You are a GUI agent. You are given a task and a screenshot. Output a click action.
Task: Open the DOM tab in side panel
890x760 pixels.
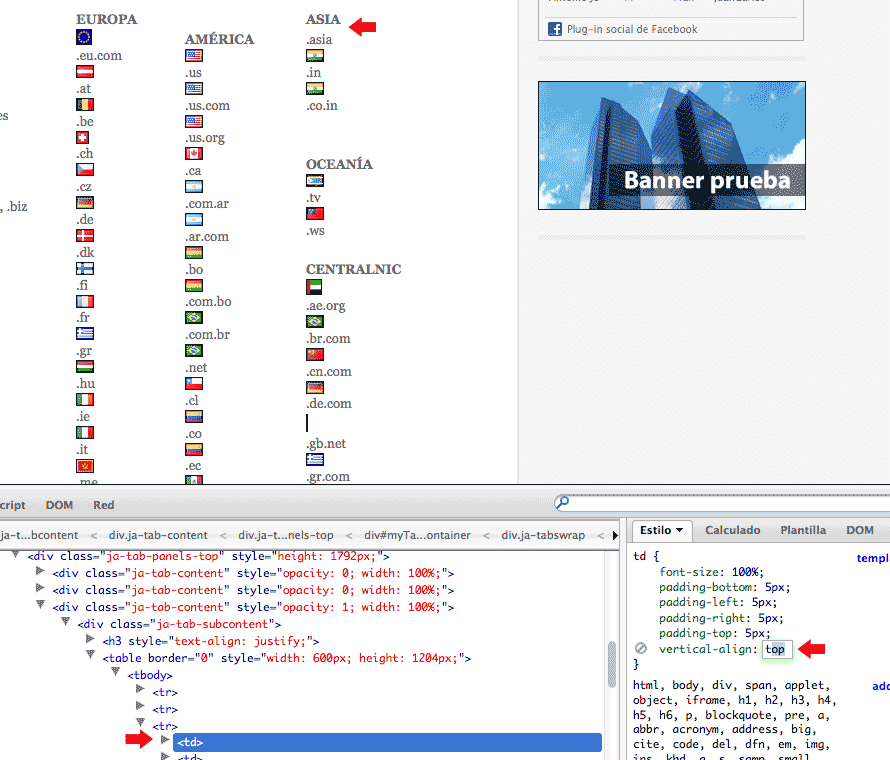click(x=859, y=530)
